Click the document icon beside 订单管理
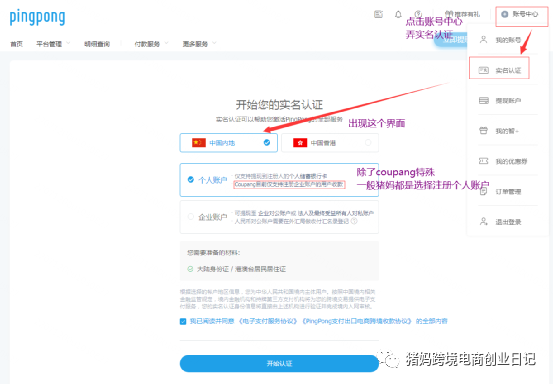Screen dimensions: 553x384 pos(484,191)
